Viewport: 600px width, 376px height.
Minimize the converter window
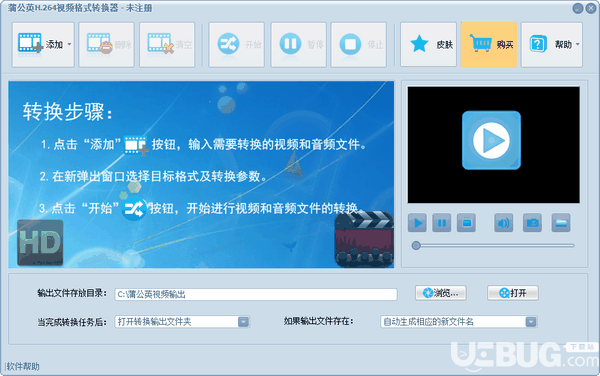pos(578,8)
